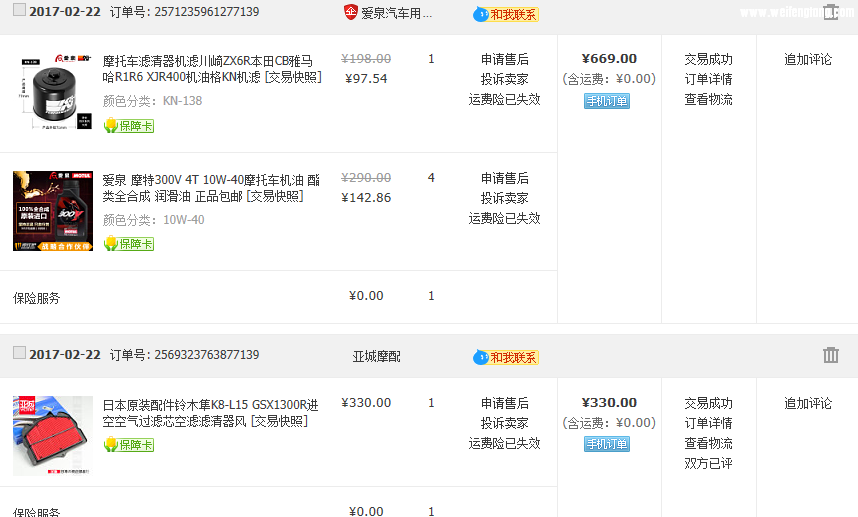The image size is (858, 517).
Task: Open the Motul 300V motor oil thumbnail
Action: [x=52, y=211]
